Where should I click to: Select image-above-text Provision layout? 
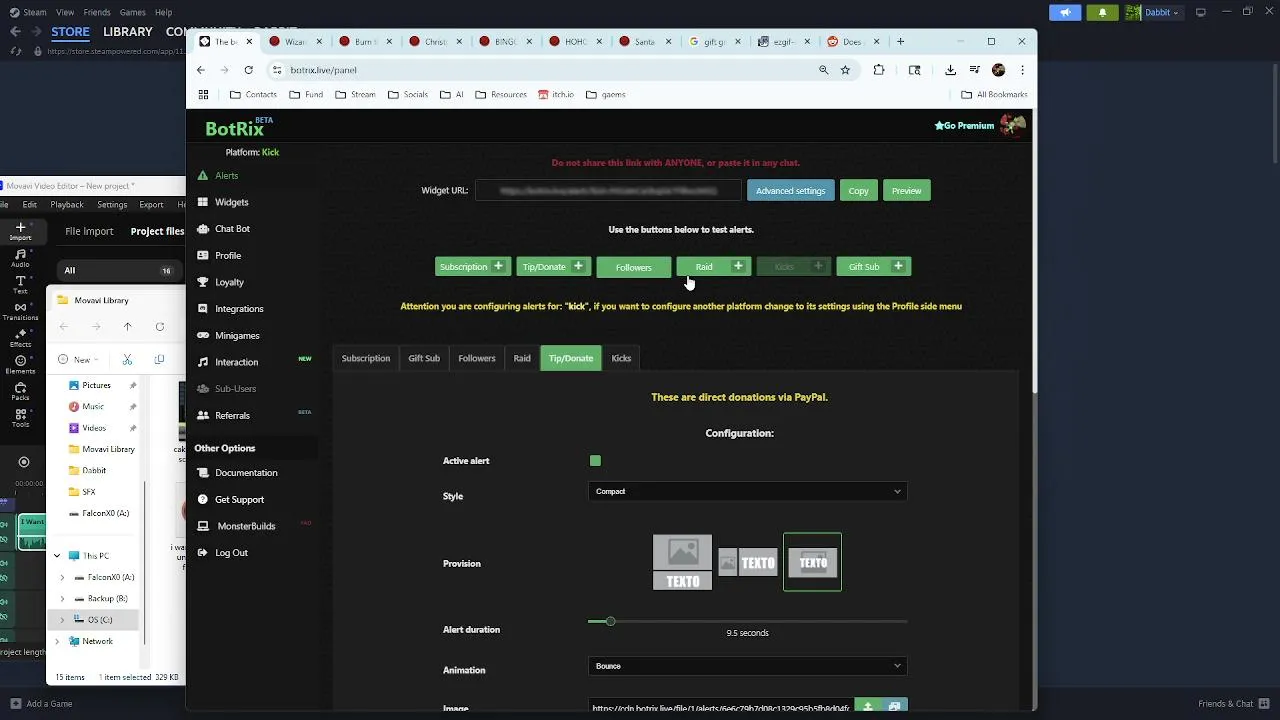click(x=682, y=562)
